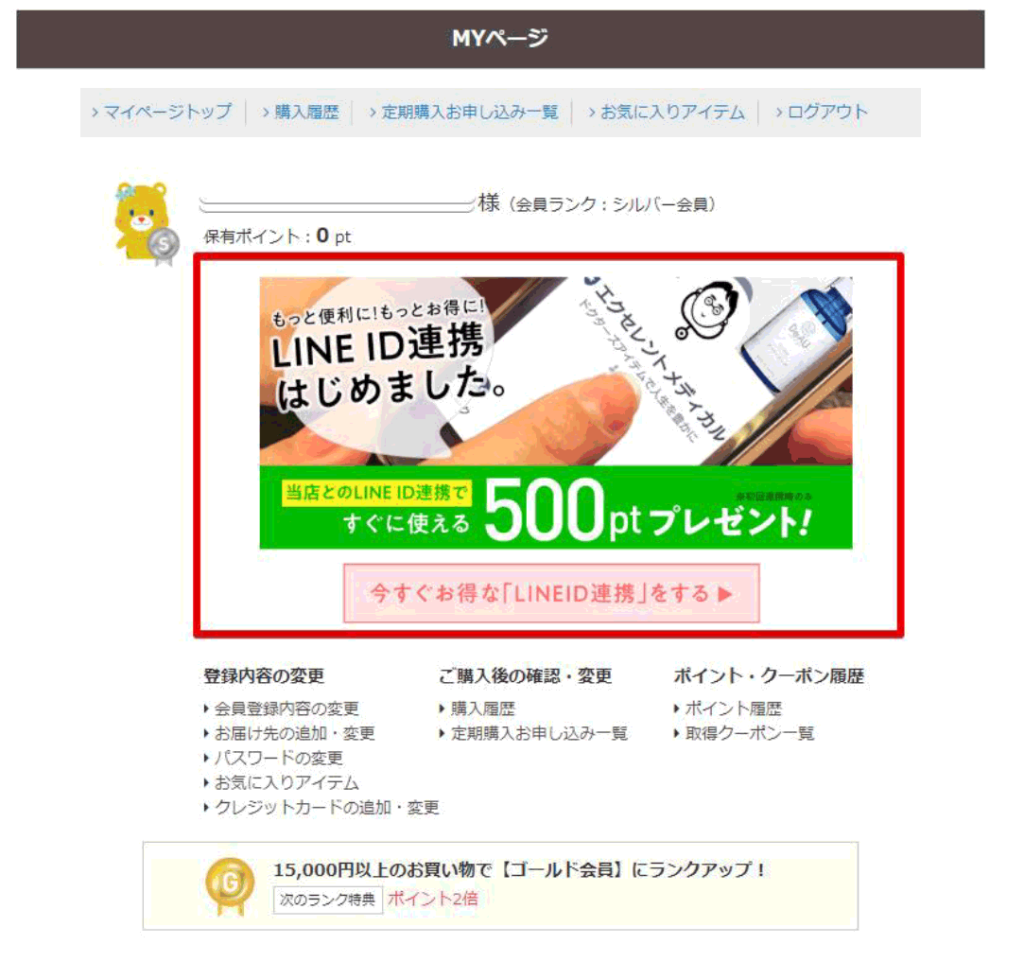Open the LINE ID連携 promotional banner image
The width and height of the screenshot is (1024, 962).
556,413
